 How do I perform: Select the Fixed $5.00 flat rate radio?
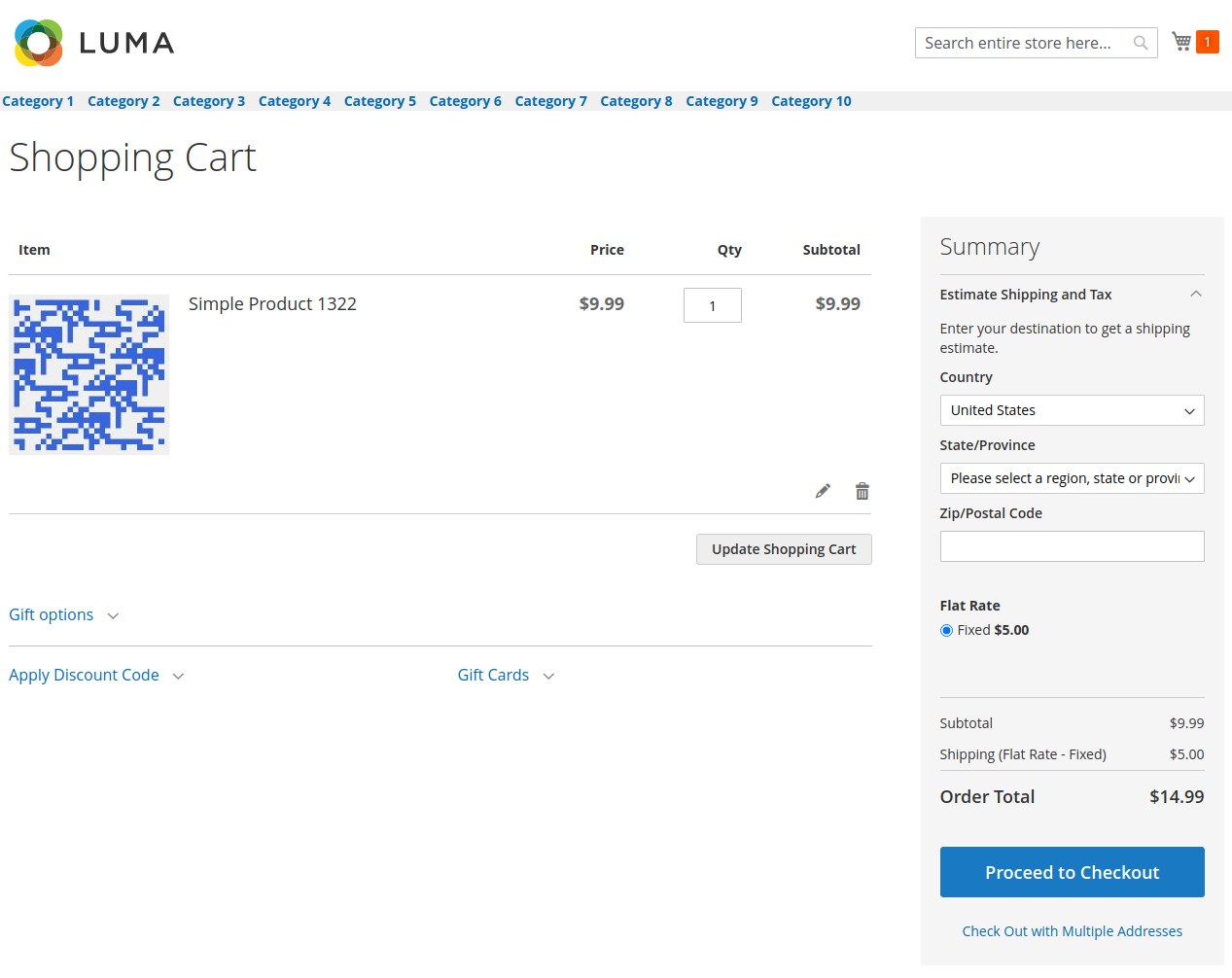click(x=946, y=631)
